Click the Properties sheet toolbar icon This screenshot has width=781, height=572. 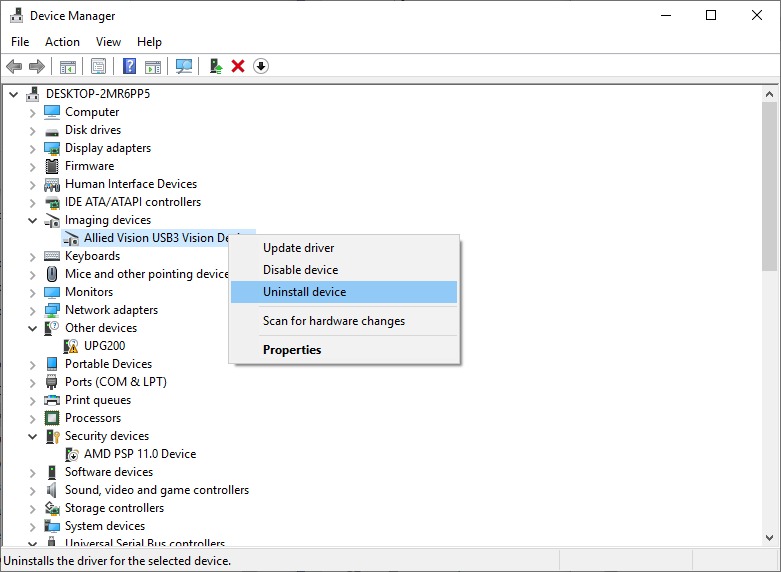click(99, 66)
